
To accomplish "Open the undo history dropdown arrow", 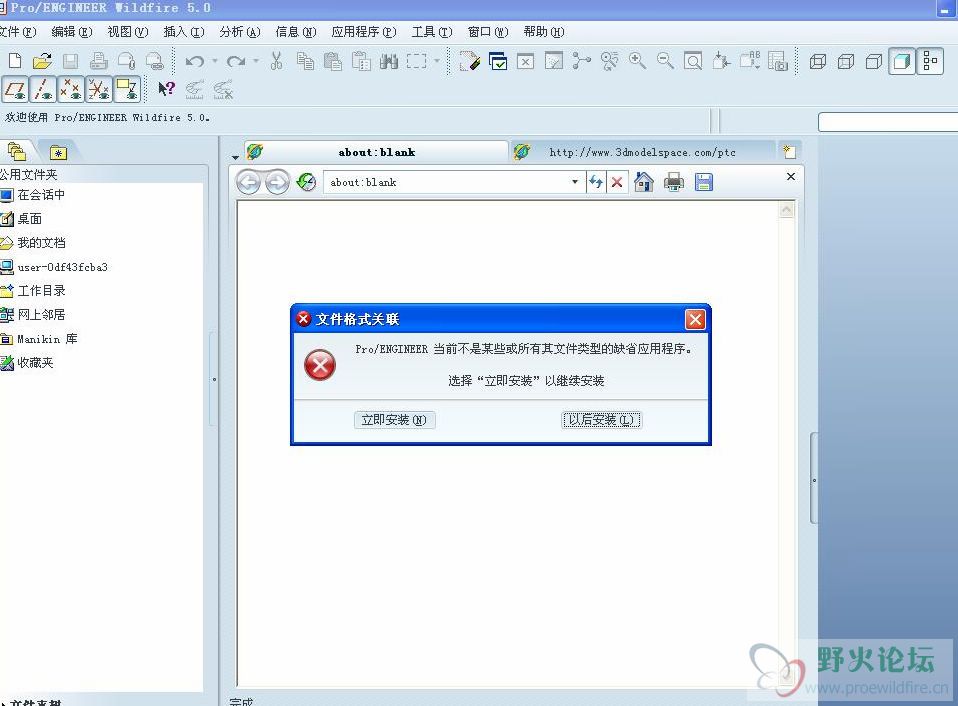I will coord(214,61).
